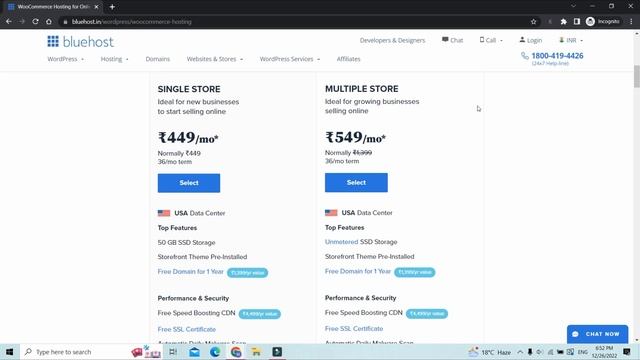640x360 pixels.
Task: Open Developers & Designers link
Action: click(392, 40)
